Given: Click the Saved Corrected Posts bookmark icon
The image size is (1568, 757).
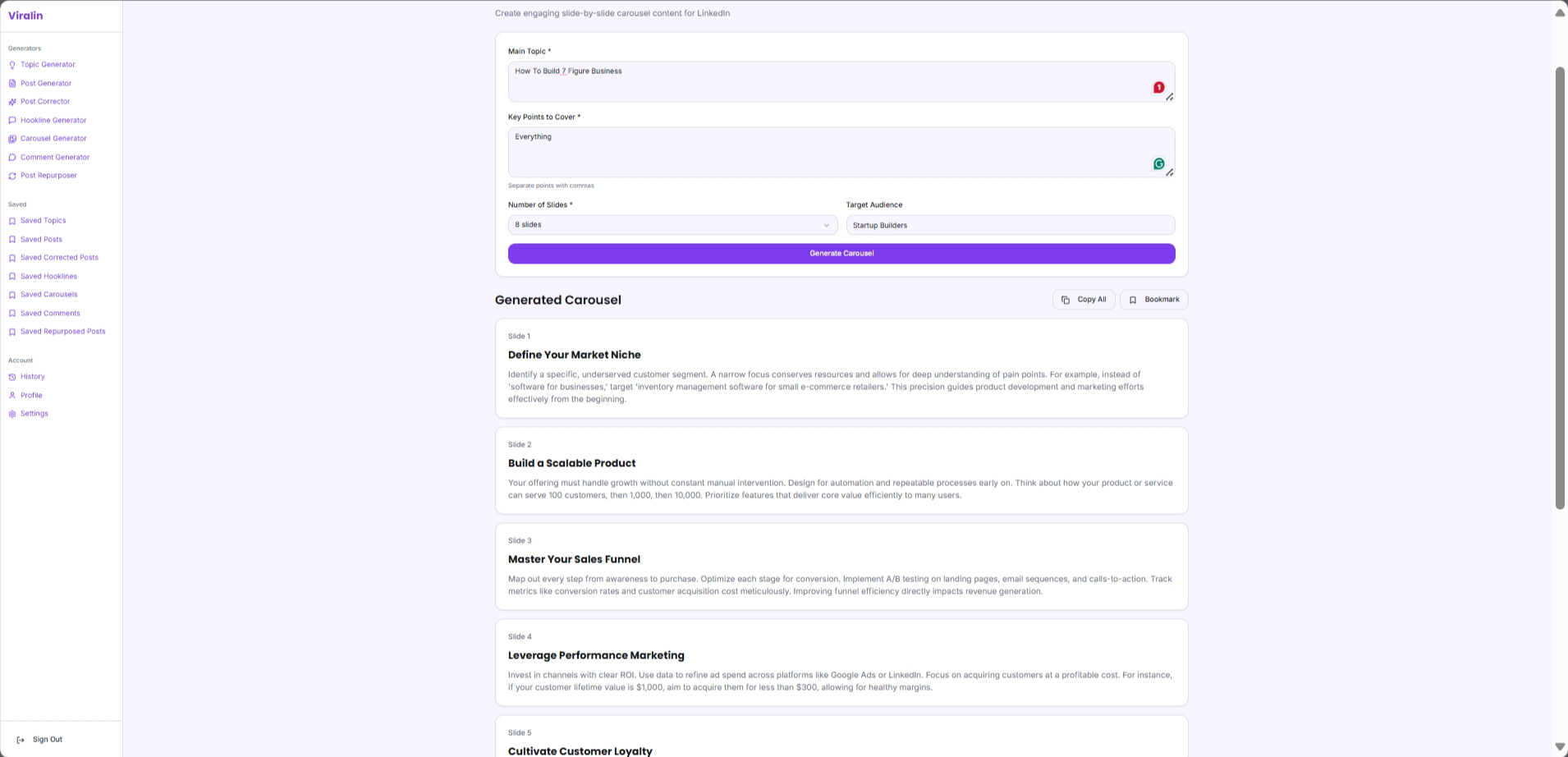Looking at the screenshot, I should (12, 258).
